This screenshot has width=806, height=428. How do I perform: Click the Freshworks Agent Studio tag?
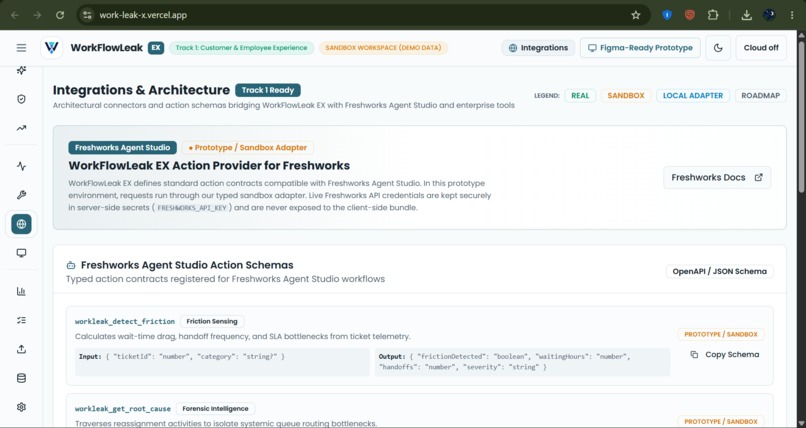(x=122, y=147)
